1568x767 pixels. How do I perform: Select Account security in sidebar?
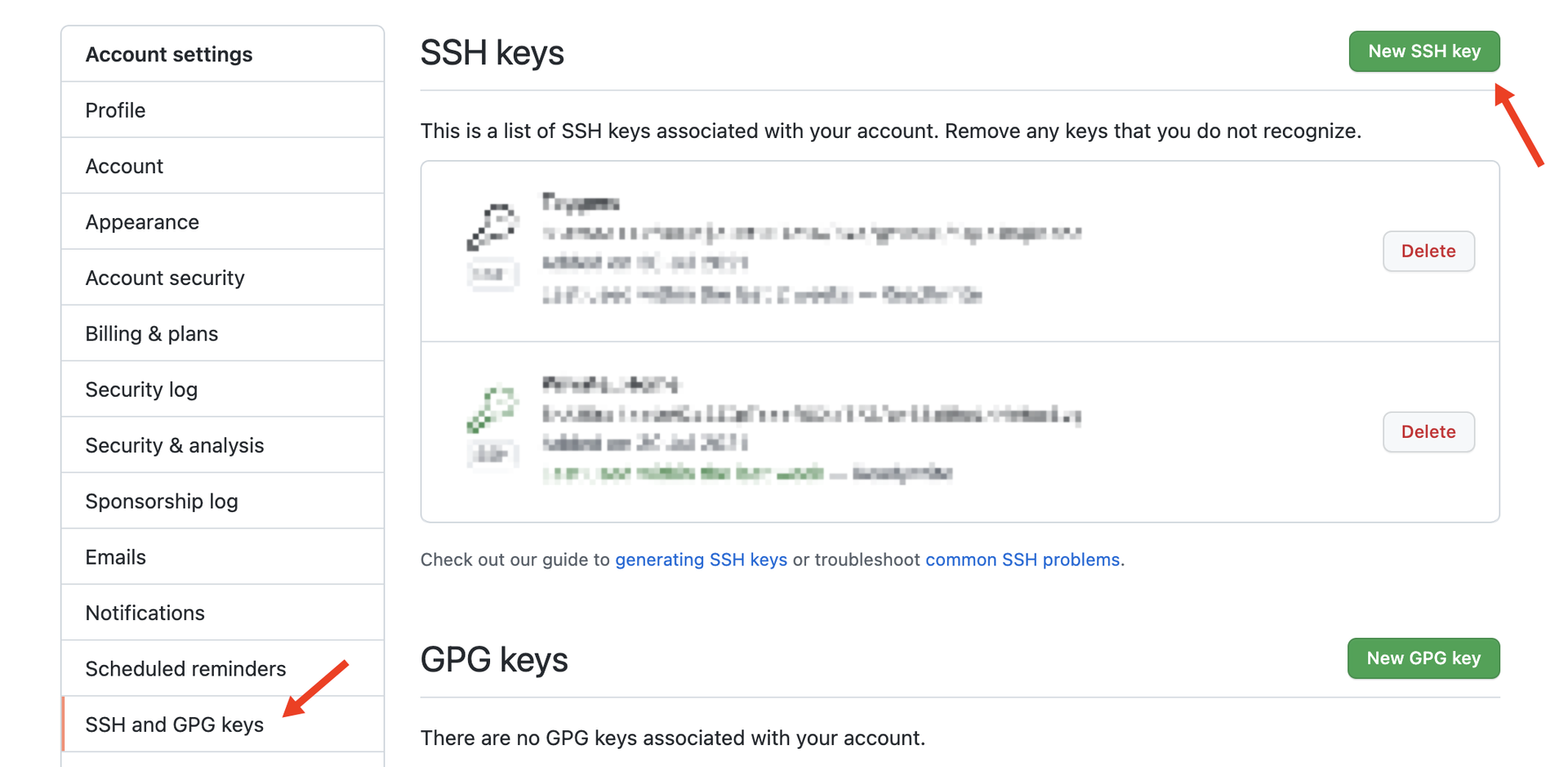[x=223, y=278]
